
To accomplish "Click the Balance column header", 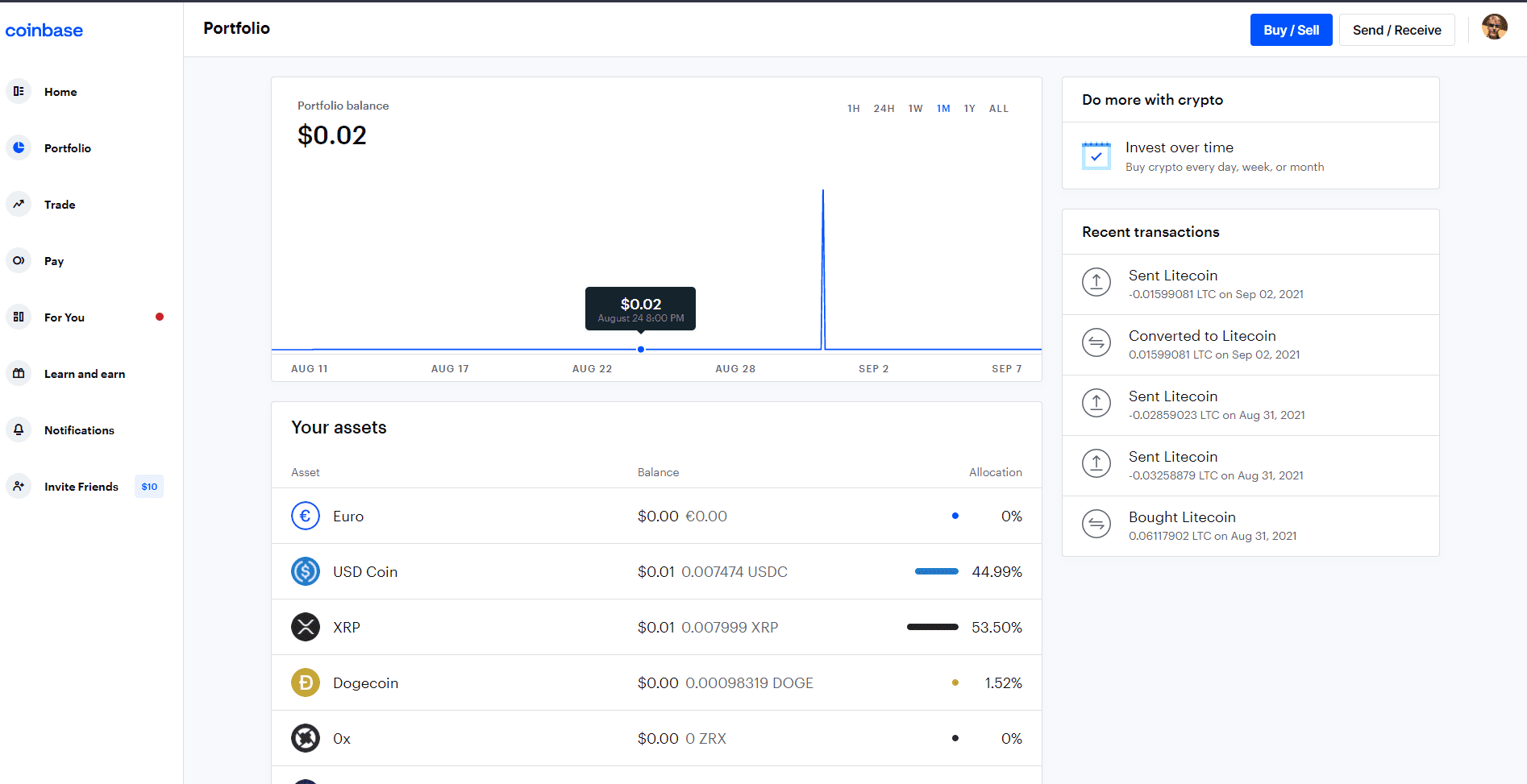I will tap(658, 472).
